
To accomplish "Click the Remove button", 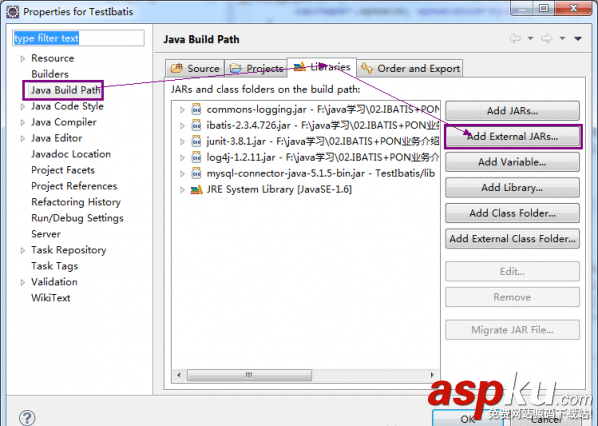I will click(x=512, y=297).
